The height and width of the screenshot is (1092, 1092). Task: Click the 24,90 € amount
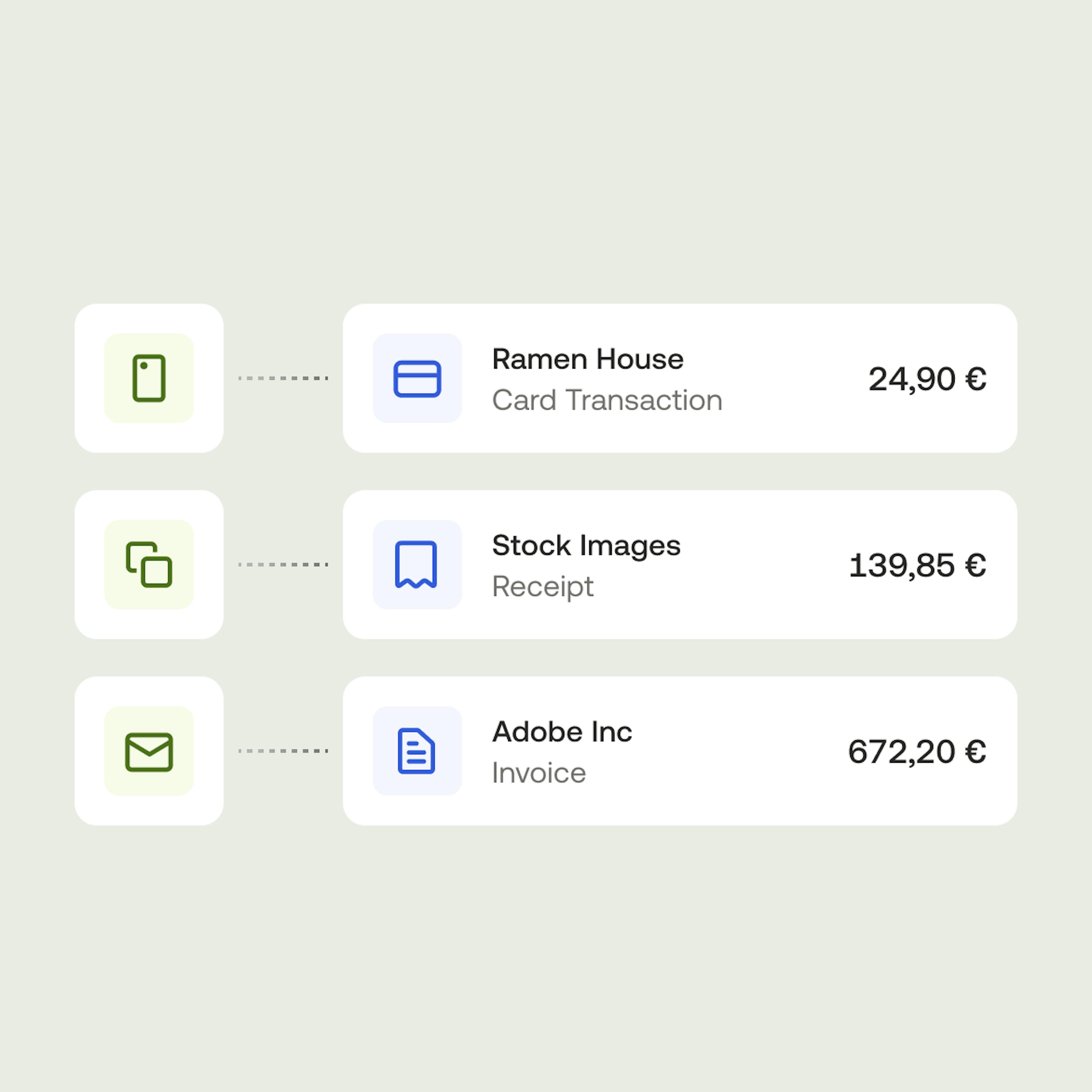pyautogui.click(x=927, y=379)
